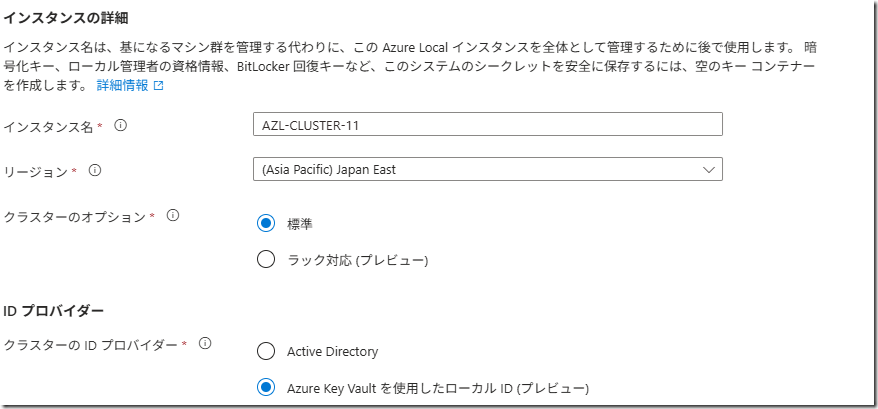Open the リージョン combo box showing Japan East
Viewport: 878px width, 409px height.
(480, 170)
